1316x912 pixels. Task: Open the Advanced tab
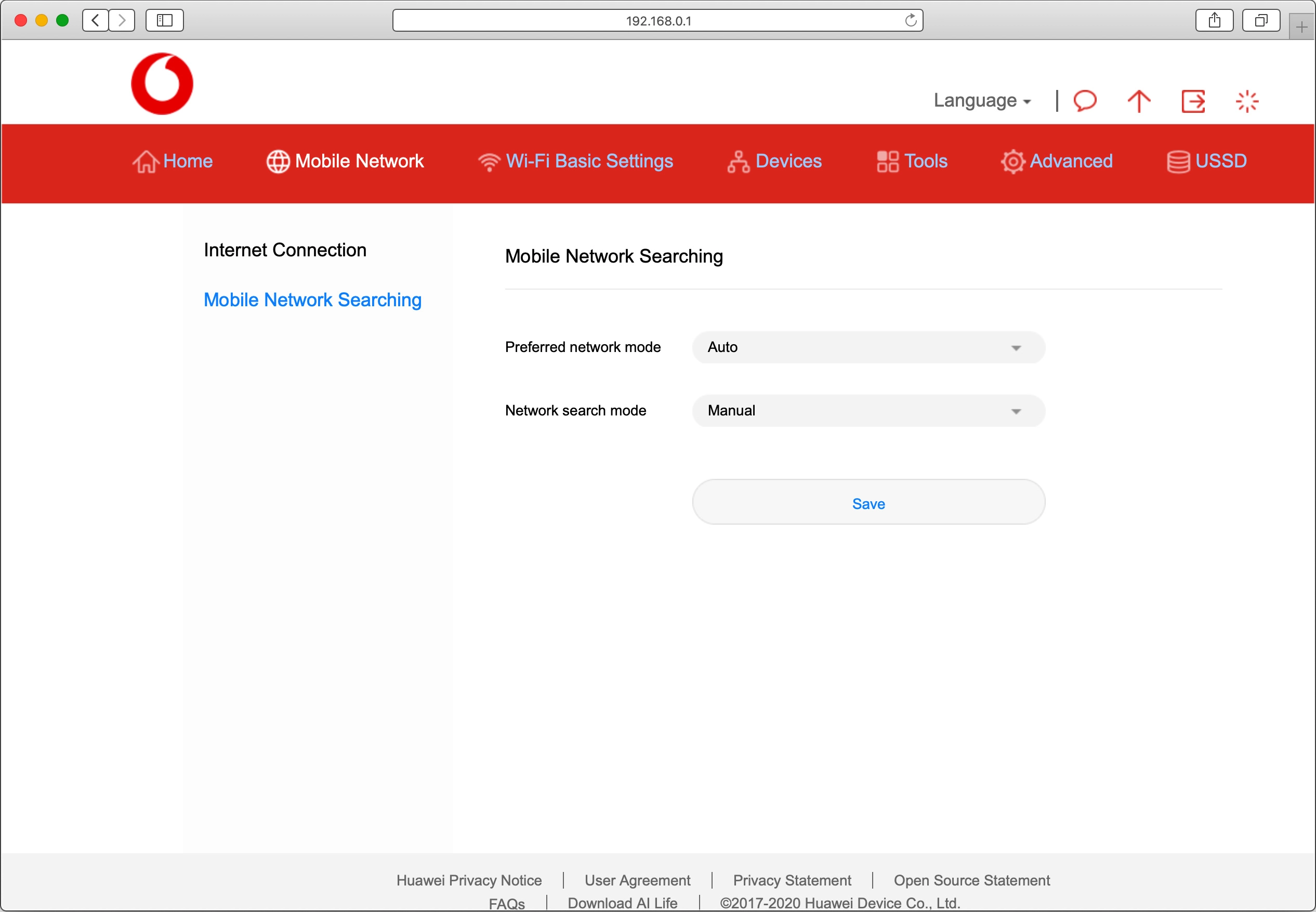click(1057, 161)
